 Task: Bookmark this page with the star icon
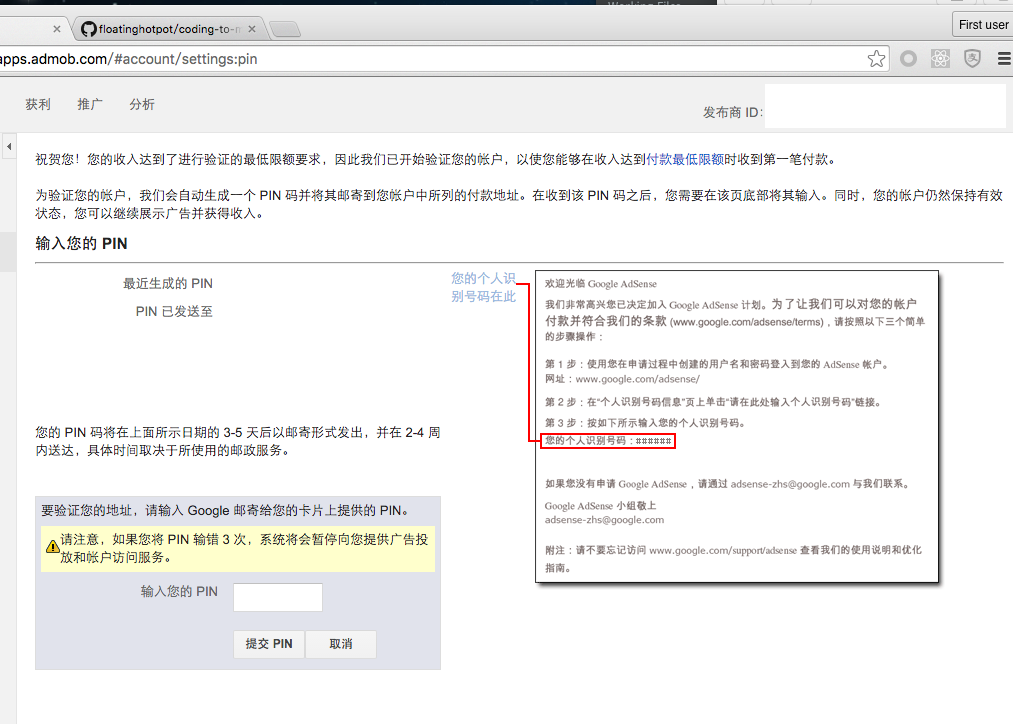[x=876, y=59]
